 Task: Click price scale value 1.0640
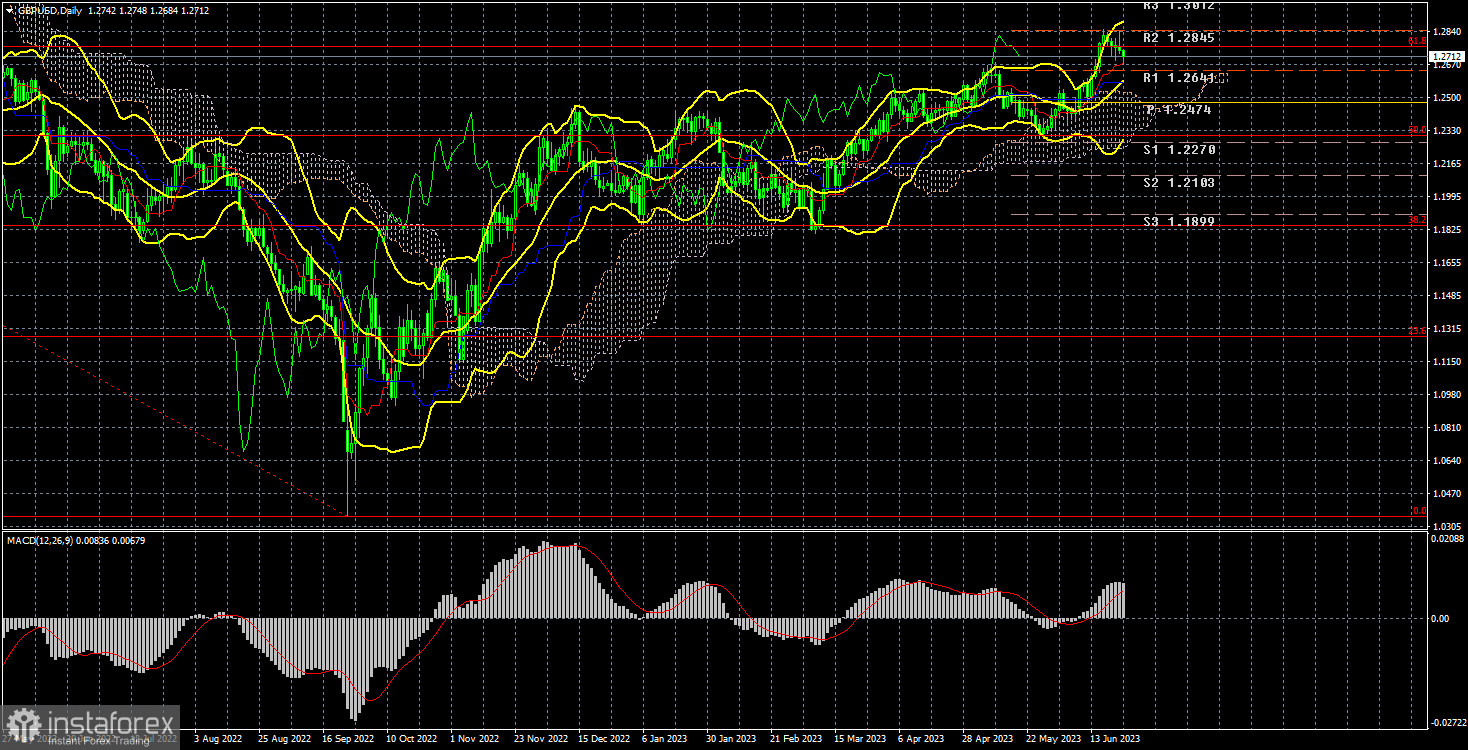(1446, 460)
